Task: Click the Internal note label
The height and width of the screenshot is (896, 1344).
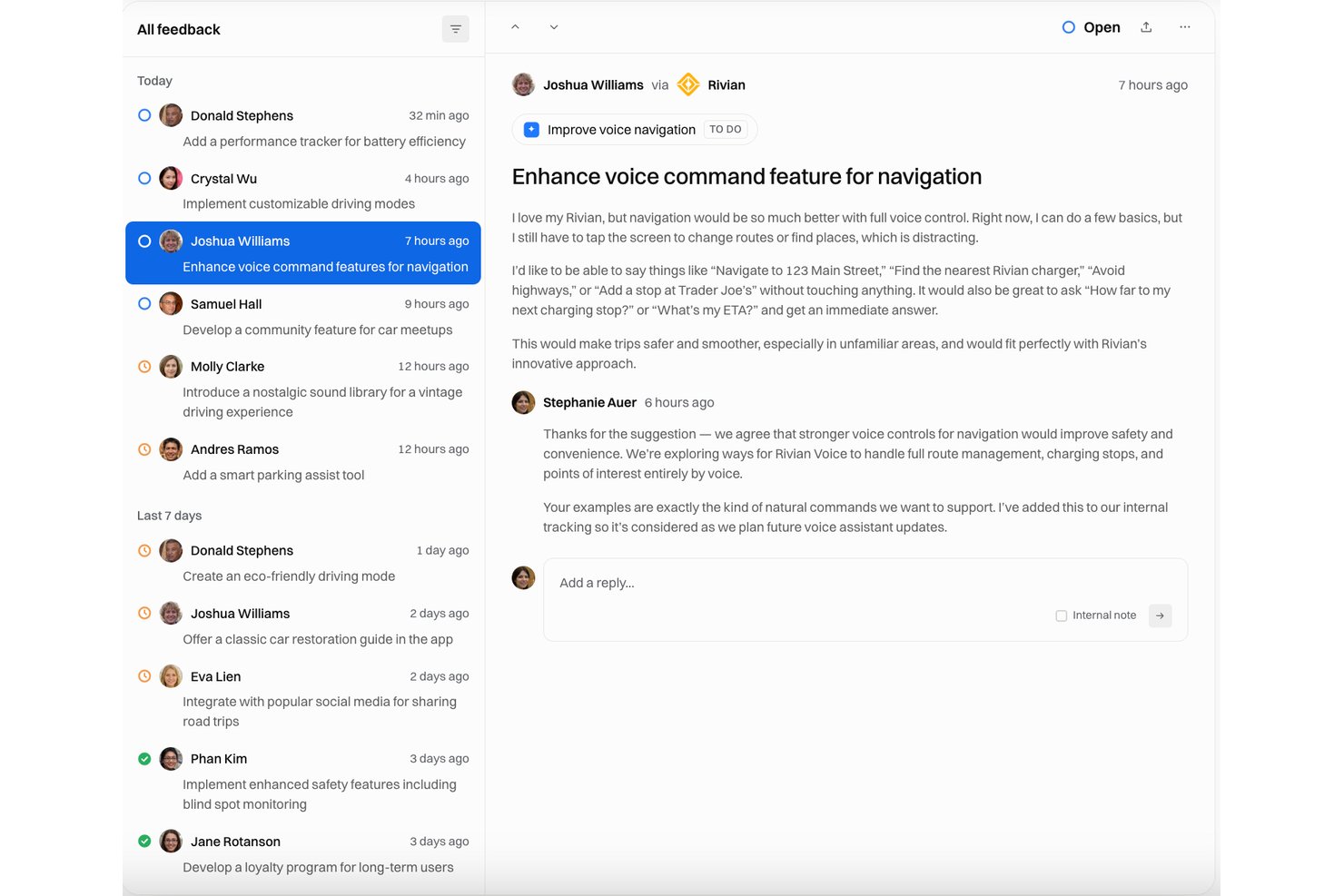Action: tap(1104, 615)
